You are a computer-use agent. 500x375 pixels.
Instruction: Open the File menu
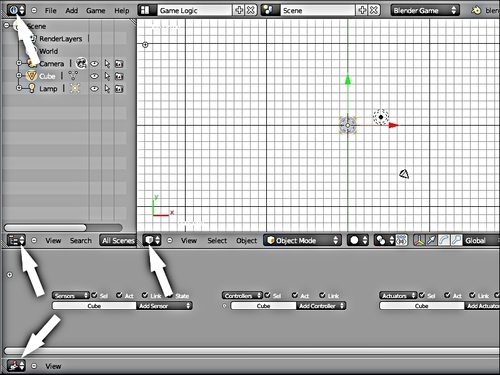click(x=51, y=11)
